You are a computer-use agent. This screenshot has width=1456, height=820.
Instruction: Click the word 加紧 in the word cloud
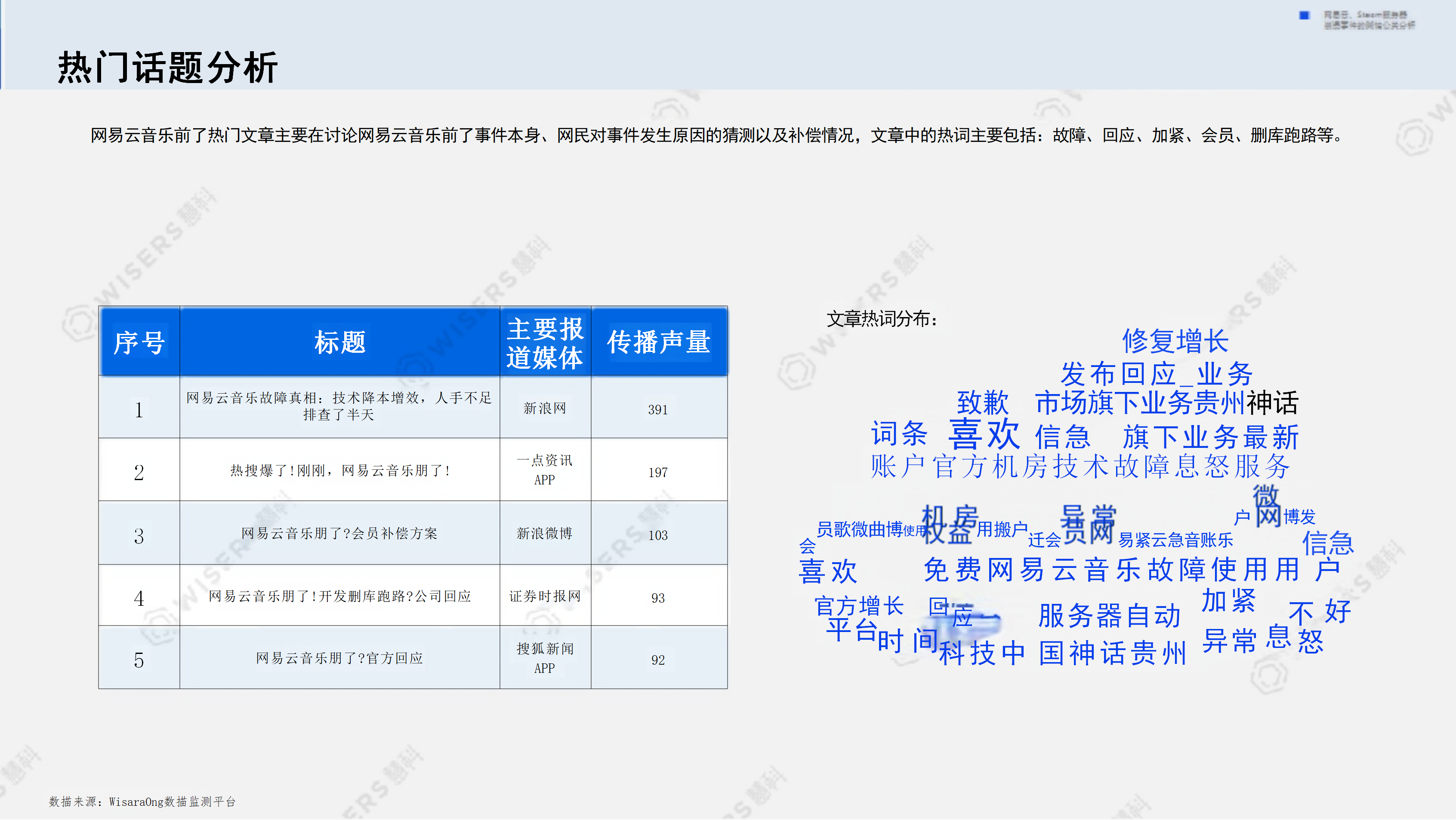pyautogui.click(x=1229, y=600)
